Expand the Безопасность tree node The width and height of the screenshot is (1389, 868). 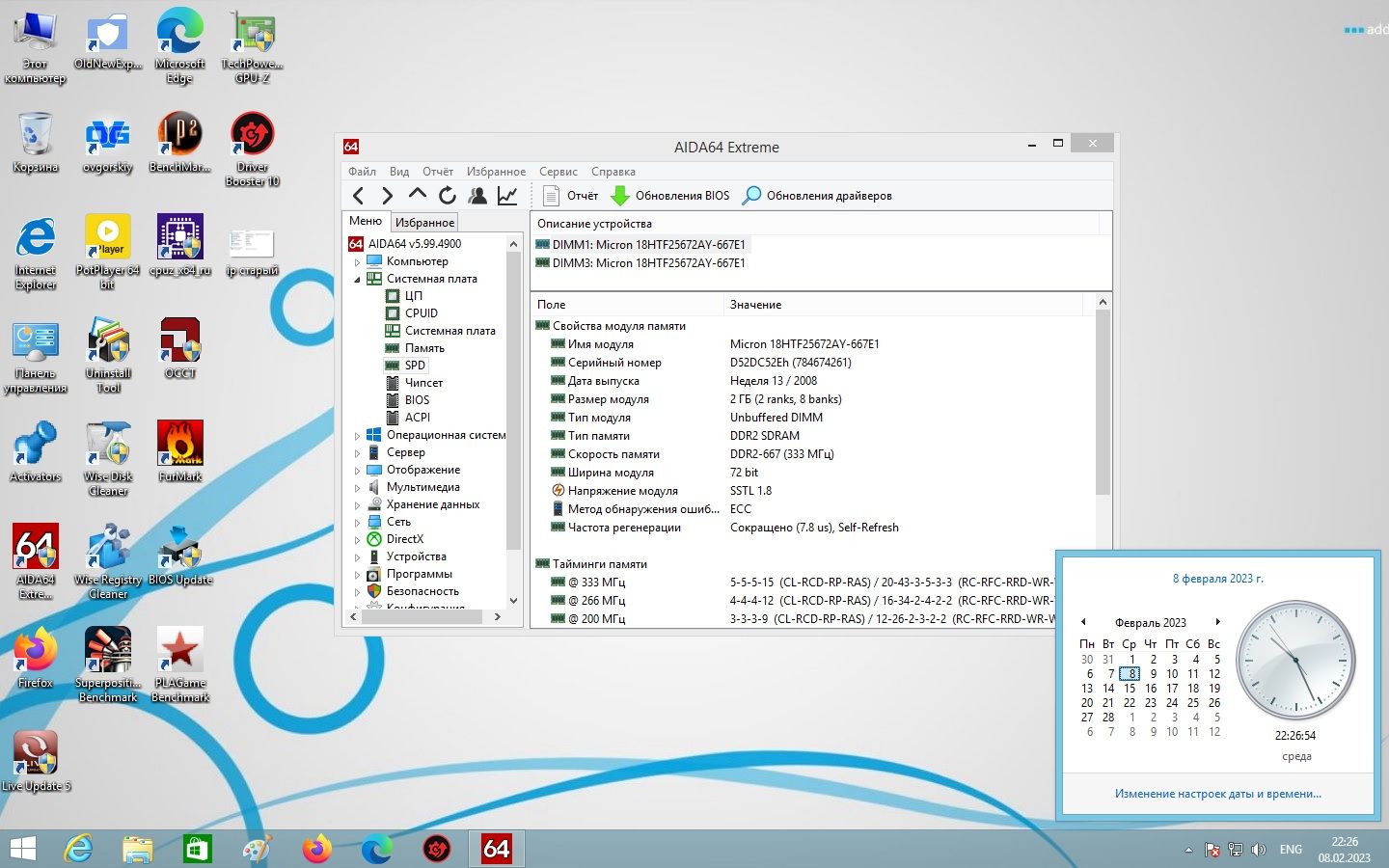point(357,591)
